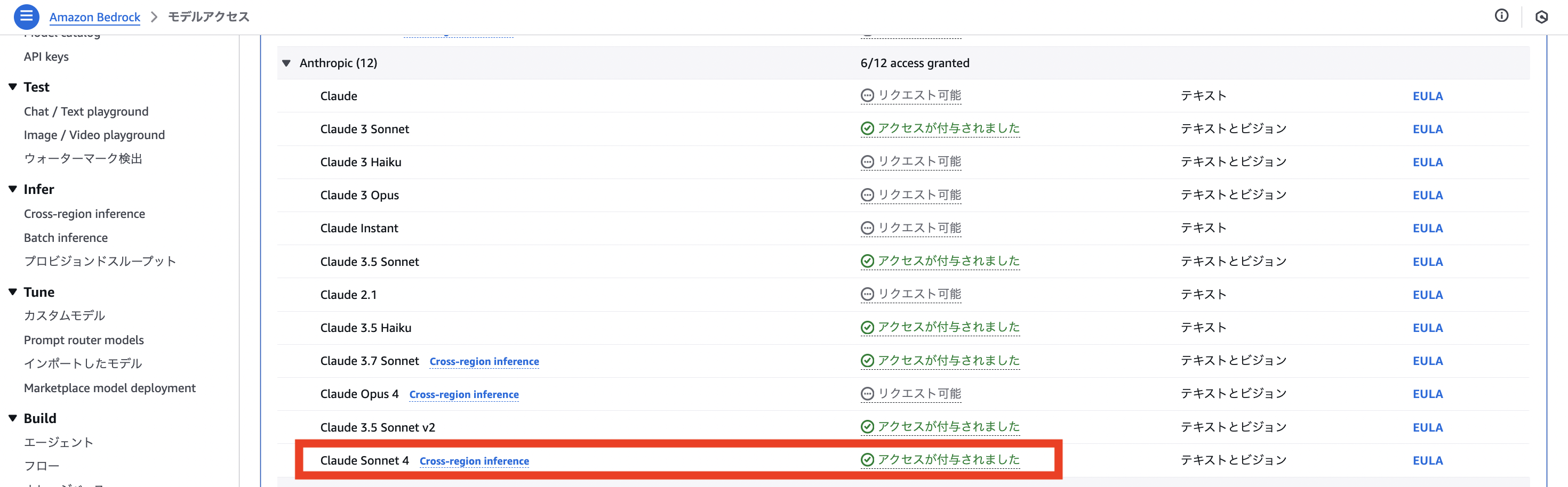Collapse the Anthropic (12) provider group
Screen dimensions: 1568x487
click(286, 63)
